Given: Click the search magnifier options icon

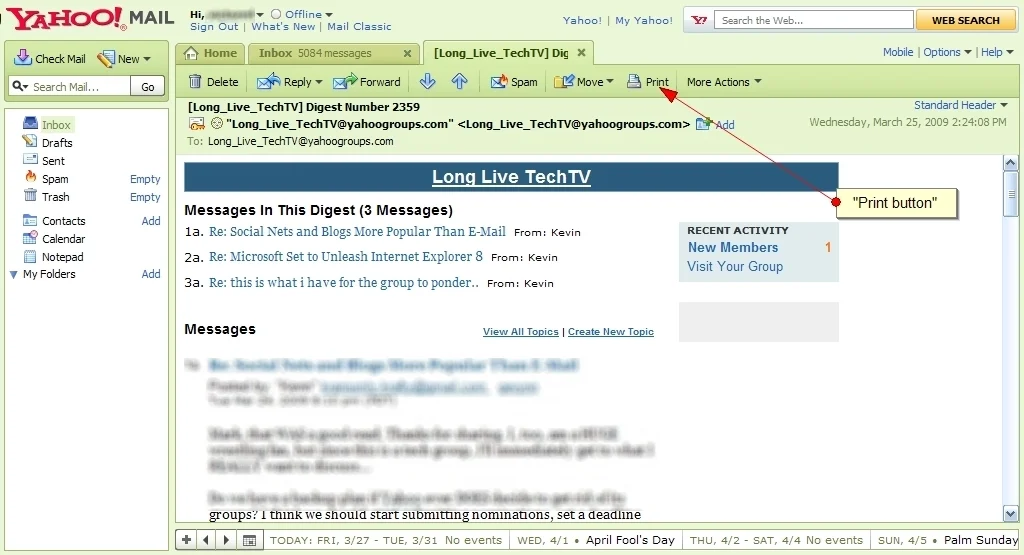Looking at the screenshot, I should click(x=20, y=86).
